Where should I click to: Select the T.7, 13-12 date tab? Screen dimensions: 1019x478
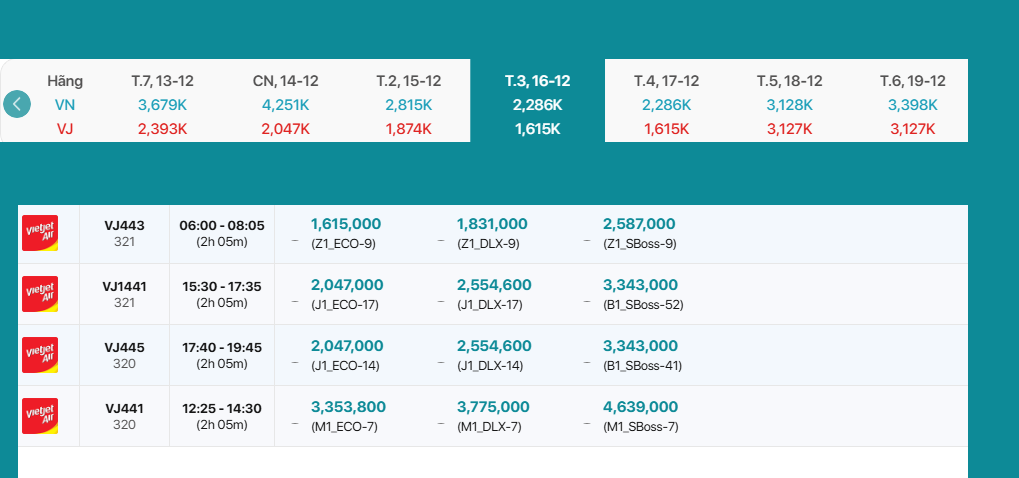pos(163,103)
